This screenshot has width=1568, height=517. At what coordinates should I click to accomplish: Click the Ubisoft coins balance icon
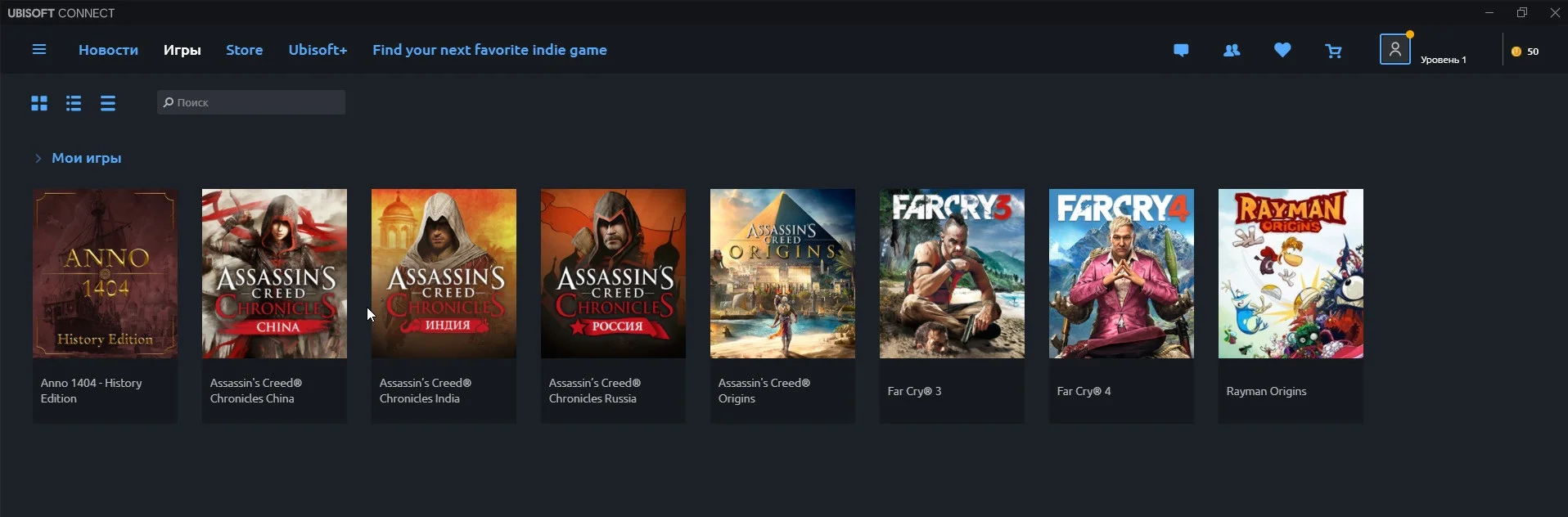(1516, 52)
